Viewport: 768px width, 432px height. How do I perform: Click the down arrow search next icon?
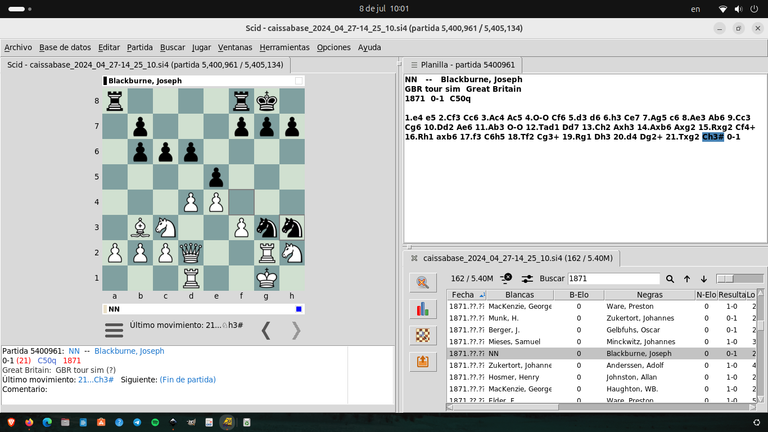pos(704,279)
